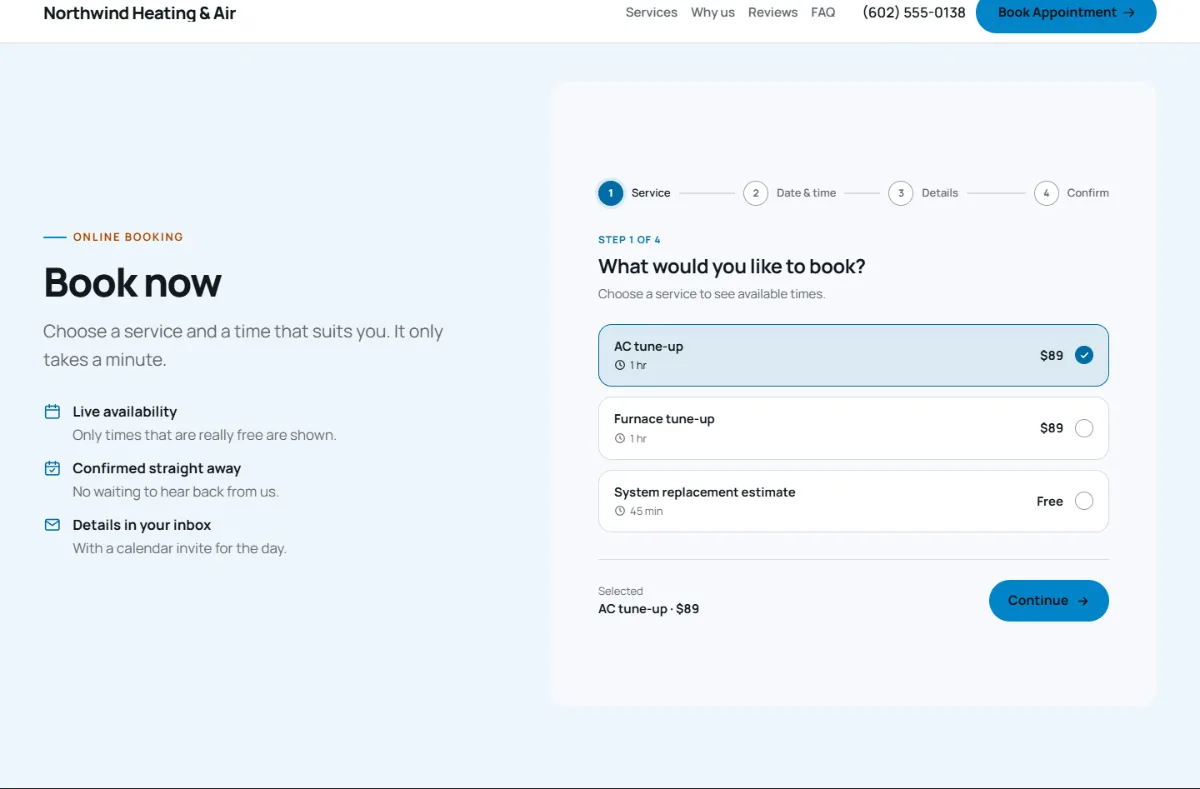Click the "45 min" duration text
The width and height of the screenshot is (1200, 789).
click(x=646, y=512)
